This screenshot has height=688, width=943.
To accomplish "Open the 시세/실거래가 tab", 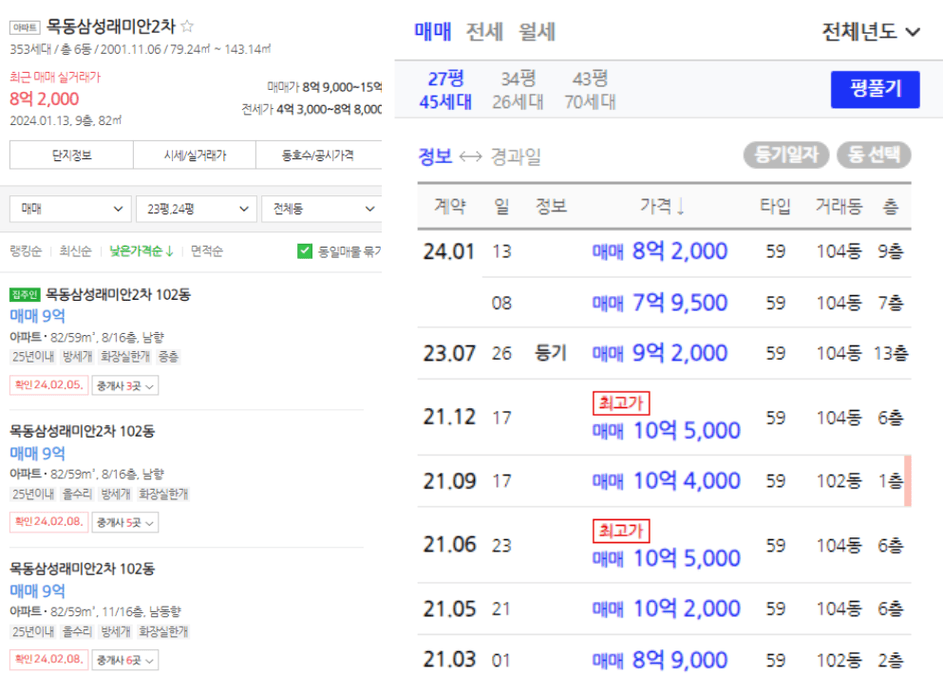I will (195, 155).
